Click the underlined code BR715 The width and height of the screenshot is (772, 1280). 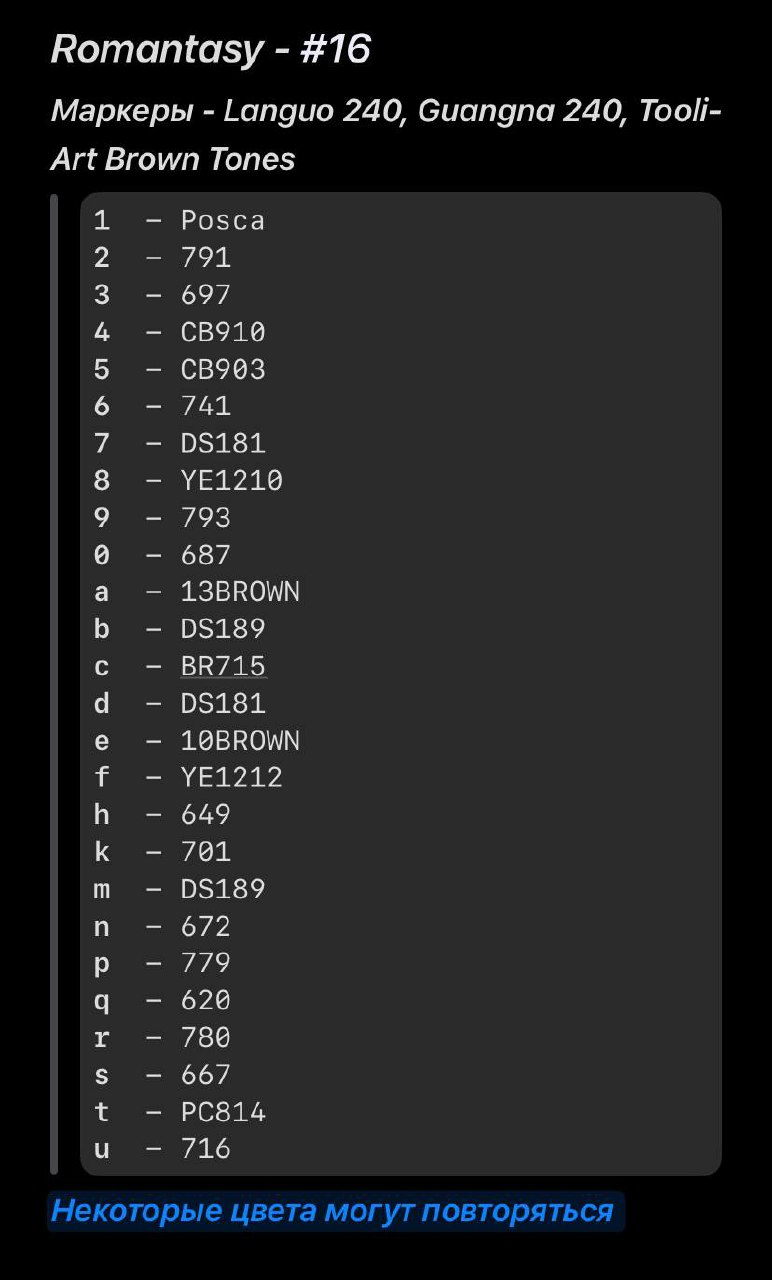pos(223,666)
